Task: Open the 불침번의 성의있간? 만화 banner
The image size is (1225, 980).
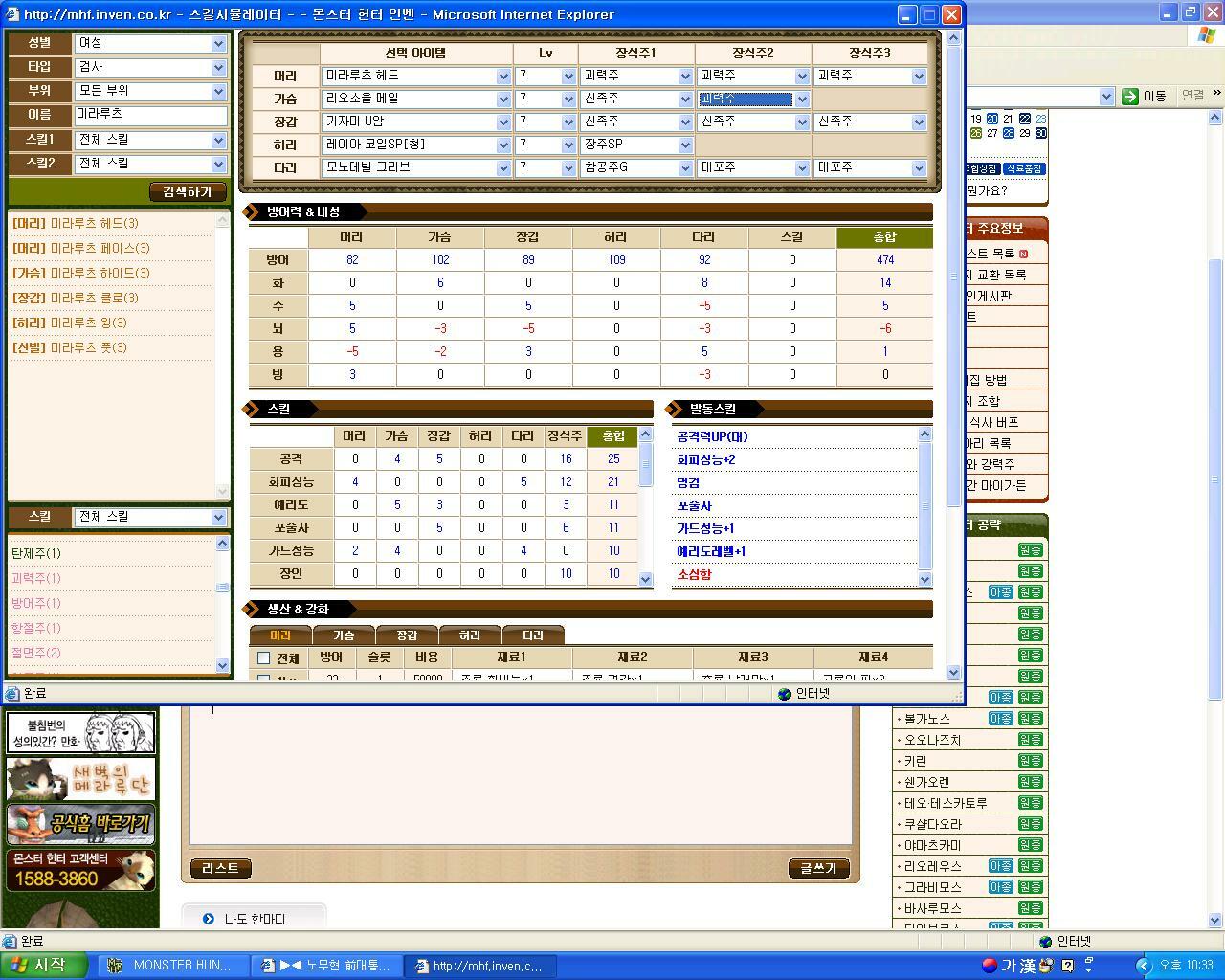Action: tap(80, 733)
